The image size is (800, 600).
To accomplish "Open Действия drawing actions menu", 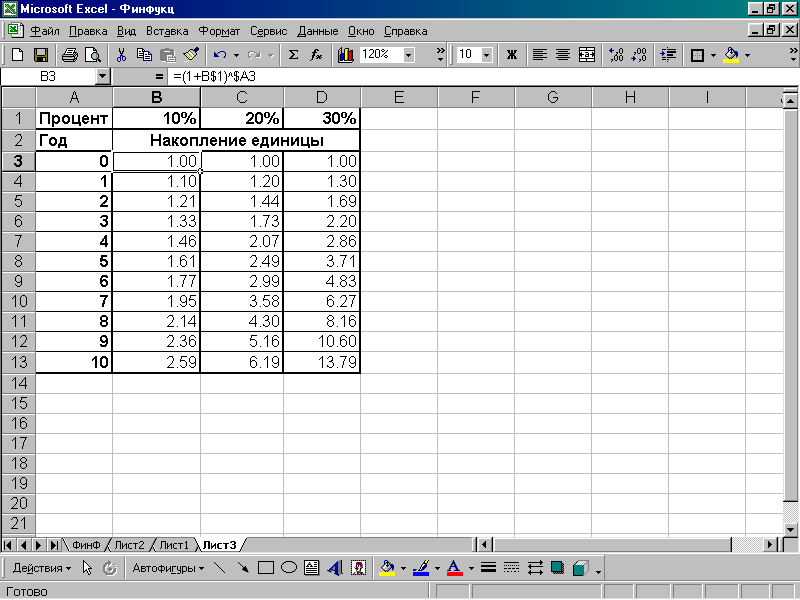I will [x=41, y=568].
